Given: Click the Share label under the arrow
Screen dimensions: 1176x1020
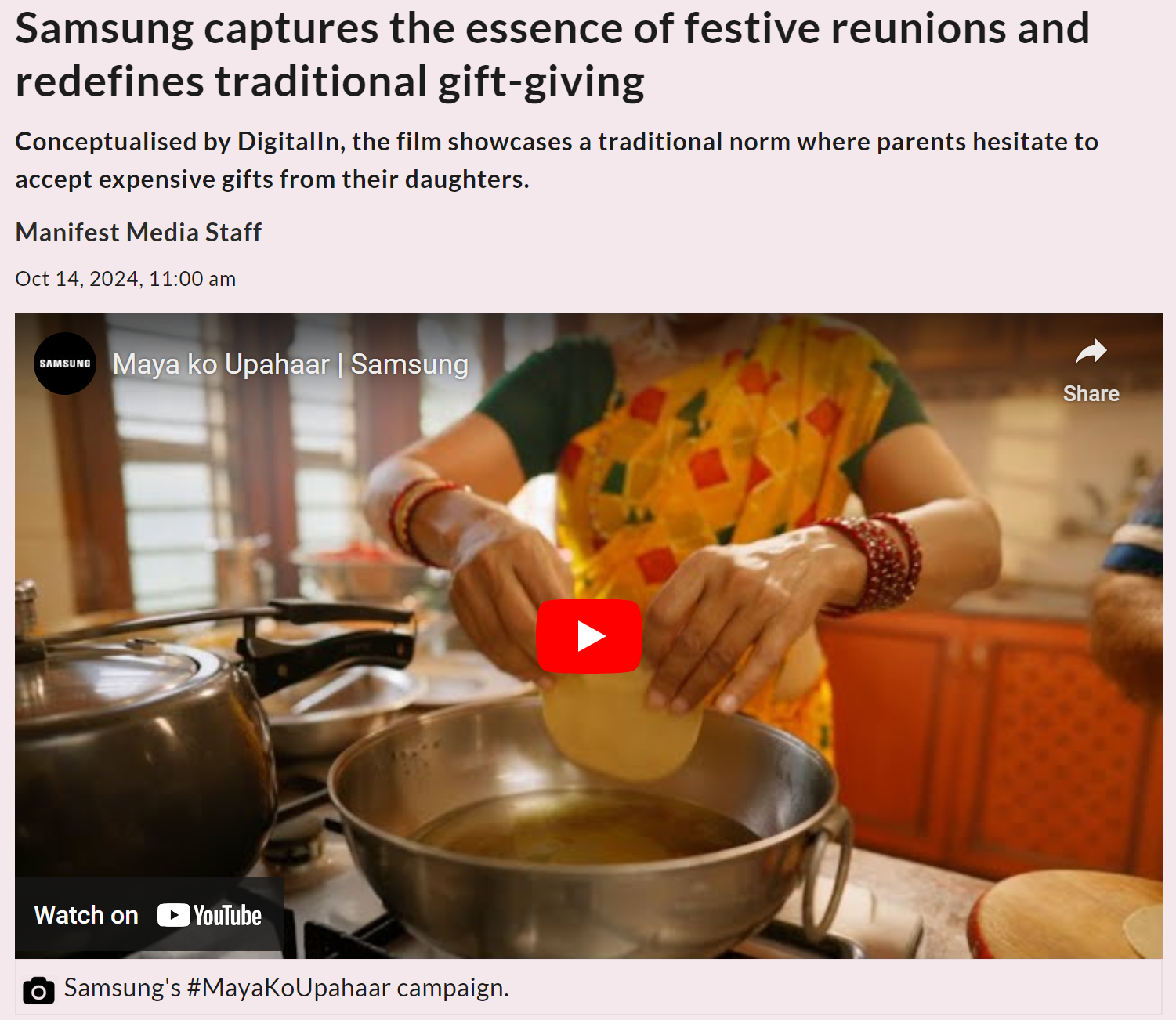Looking at the screenshot, I should click(x=1091, y=393).
